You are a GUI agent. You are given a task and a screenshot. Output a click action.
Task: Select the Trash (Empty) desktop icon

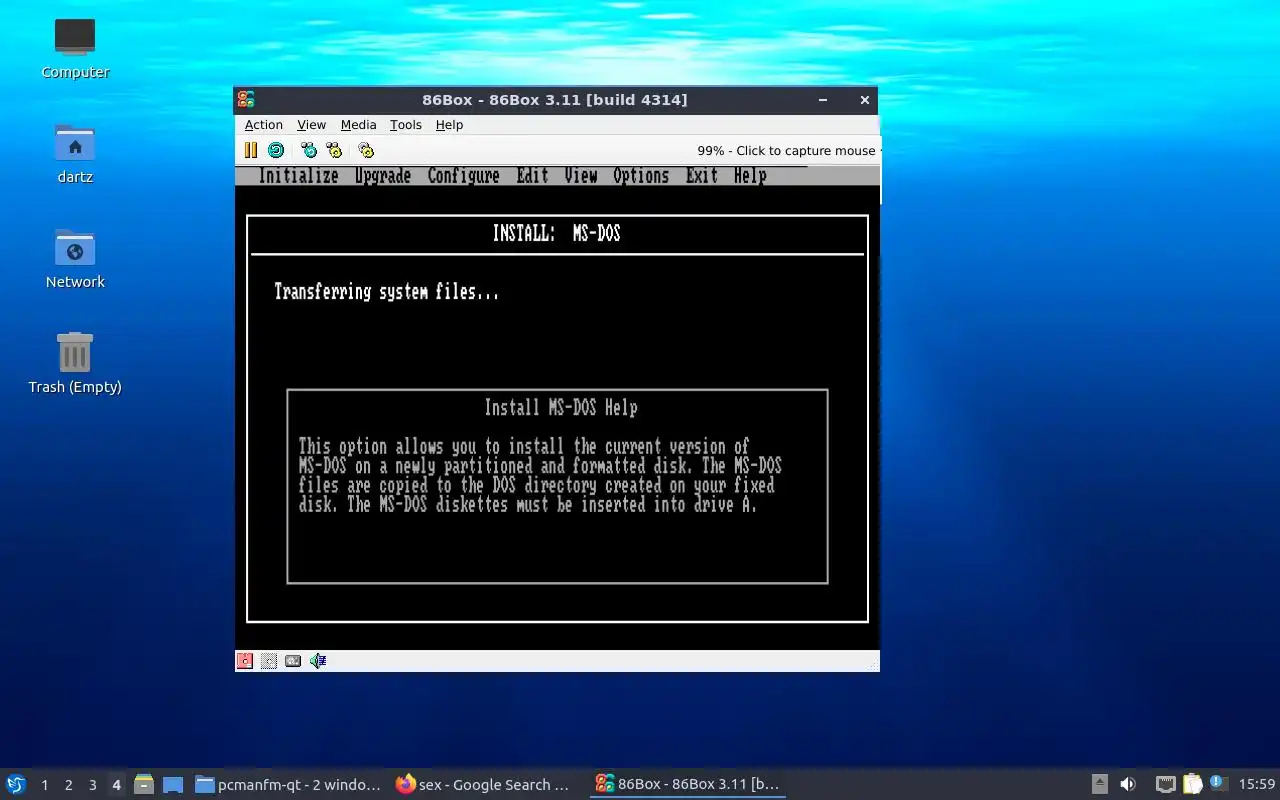[75, 362]
